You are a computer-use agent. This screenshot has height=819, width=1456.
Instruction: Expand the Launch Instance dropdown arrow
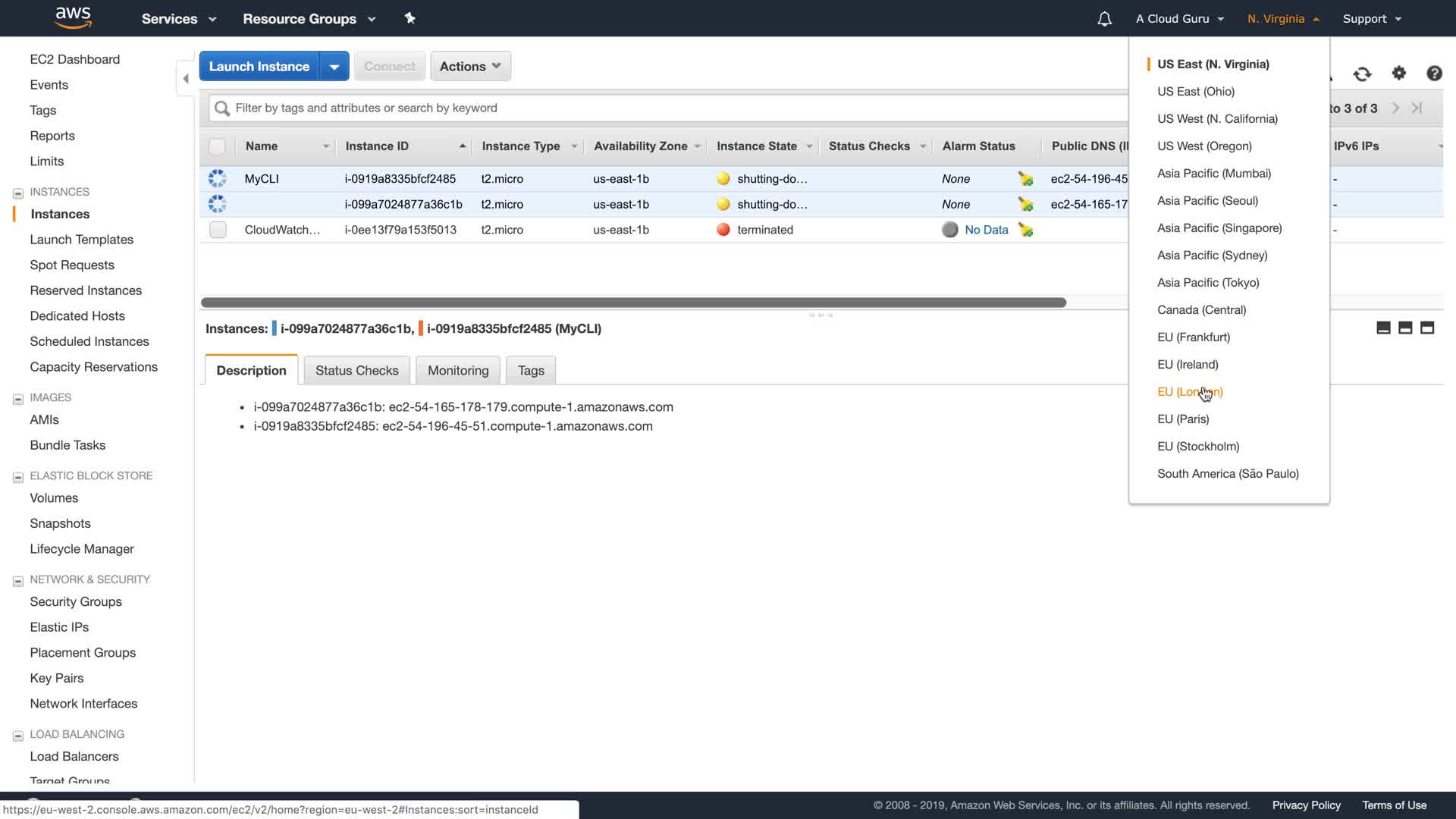[334, 66]
